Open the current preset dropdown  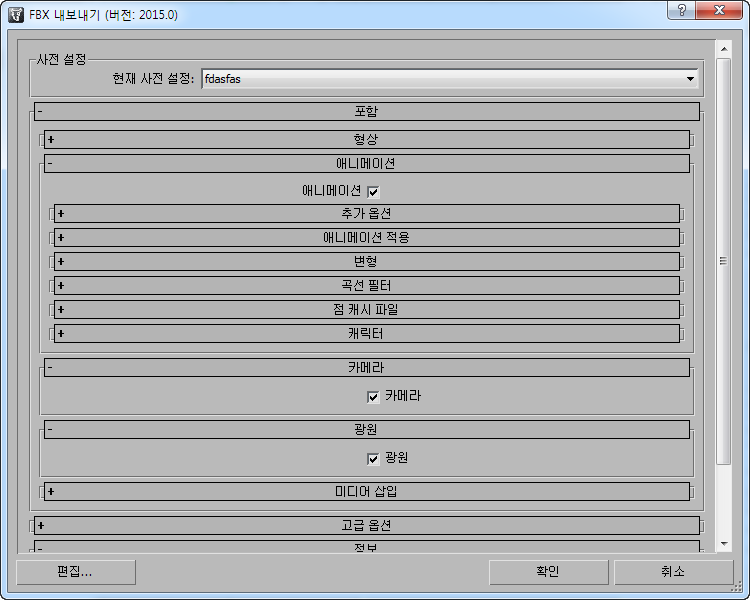point(450,79)
